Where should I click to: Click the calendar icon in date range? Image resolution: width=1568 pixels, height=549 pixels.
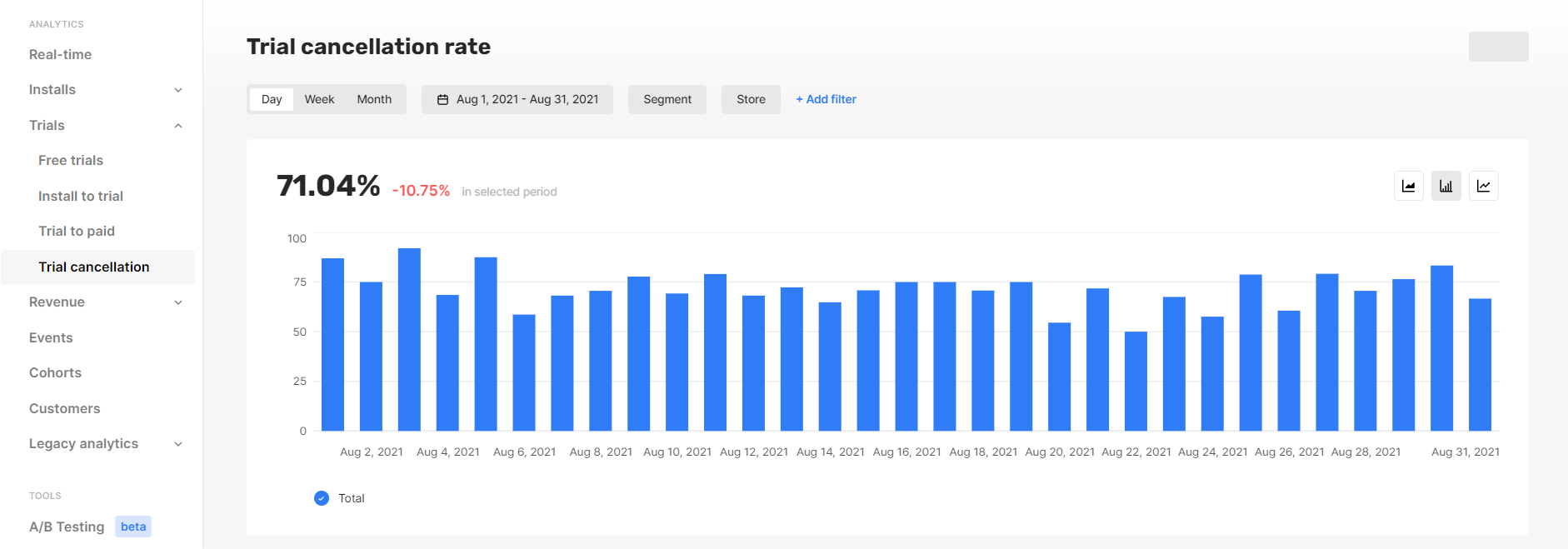click(442, 99)
